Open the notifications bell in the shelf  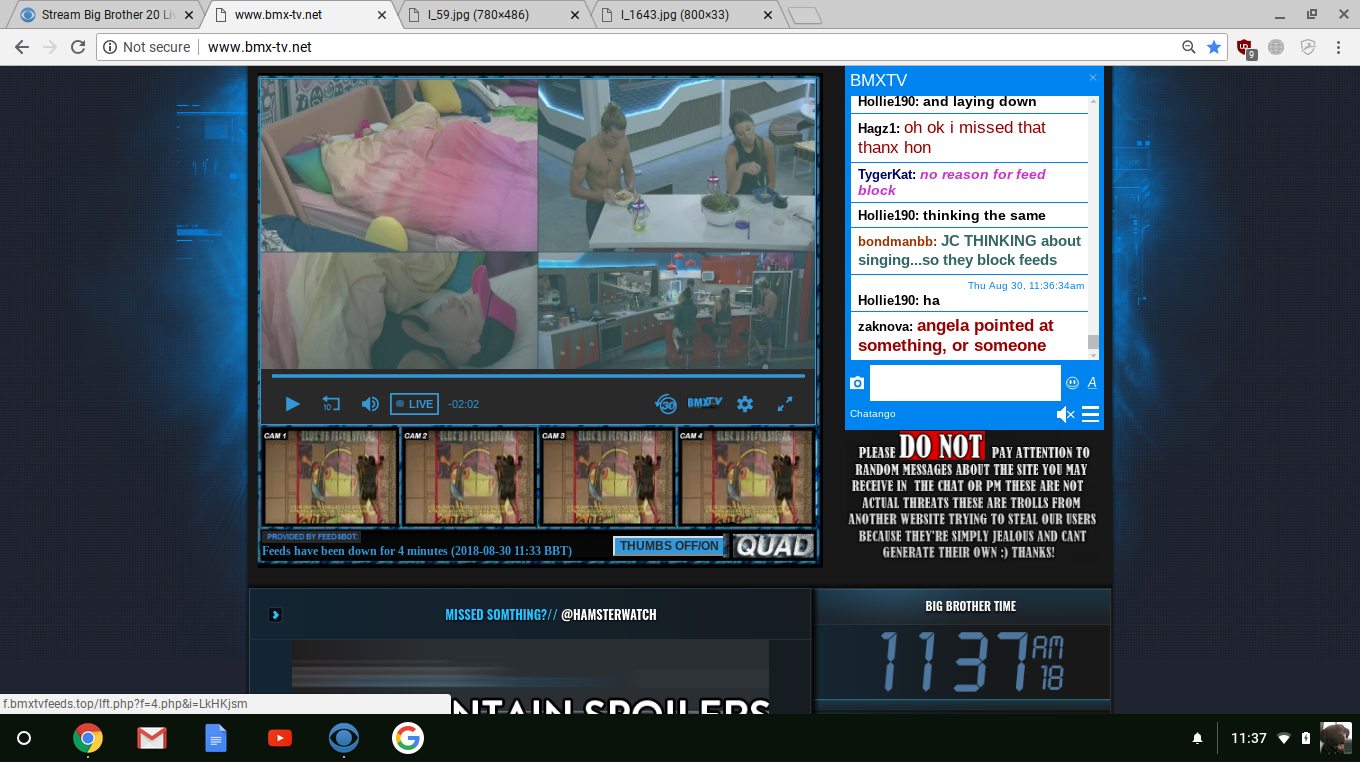(x=1197, y=738)
